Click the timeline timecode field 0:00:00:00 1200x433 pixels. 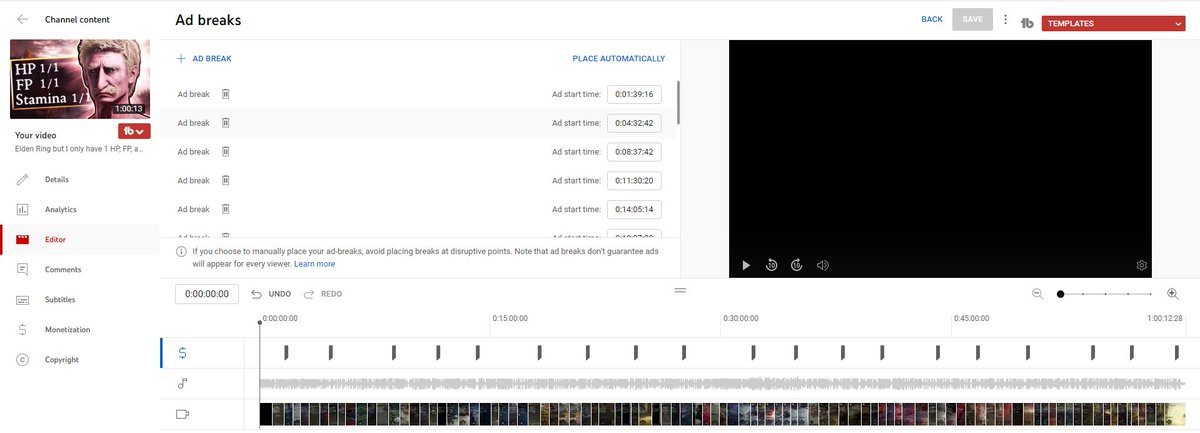(x=207, y=294)
